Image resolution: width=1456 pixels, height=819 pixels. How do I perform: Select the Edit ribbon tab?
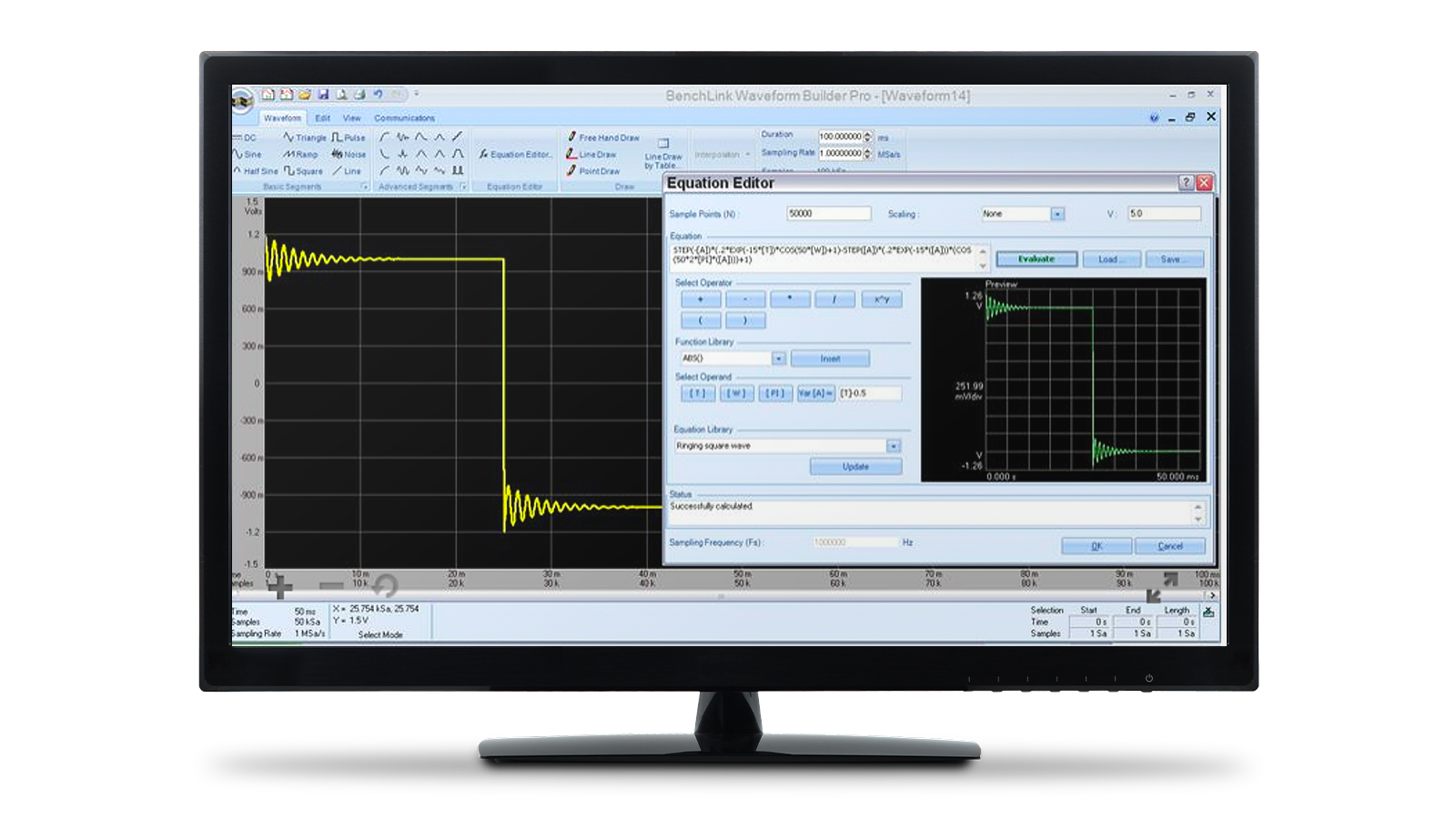click(x=322, y=118)
